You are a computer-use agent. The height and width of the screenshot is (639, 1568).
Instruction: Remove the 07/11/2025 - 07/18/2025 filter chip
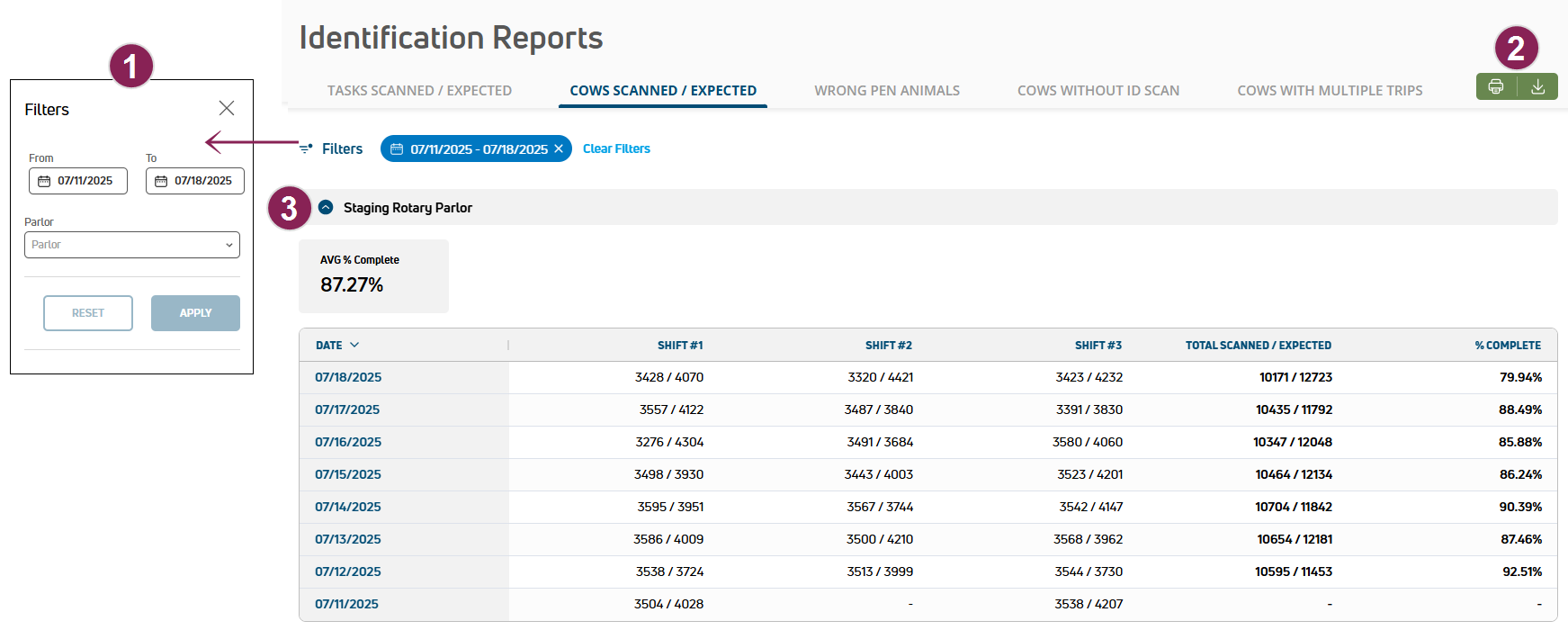[559, 148]
